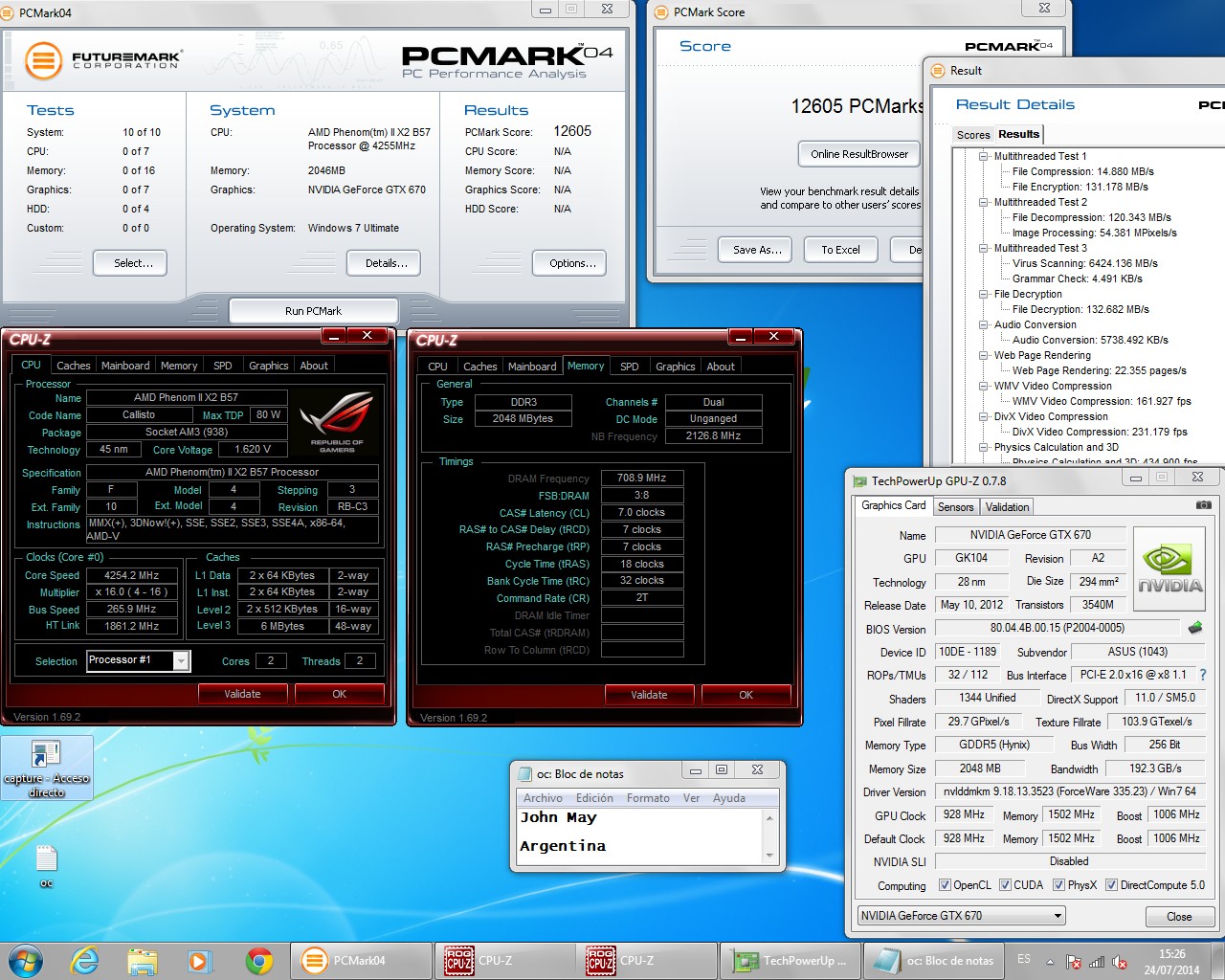Switch to second CPU-Z taskbar button

648,961
